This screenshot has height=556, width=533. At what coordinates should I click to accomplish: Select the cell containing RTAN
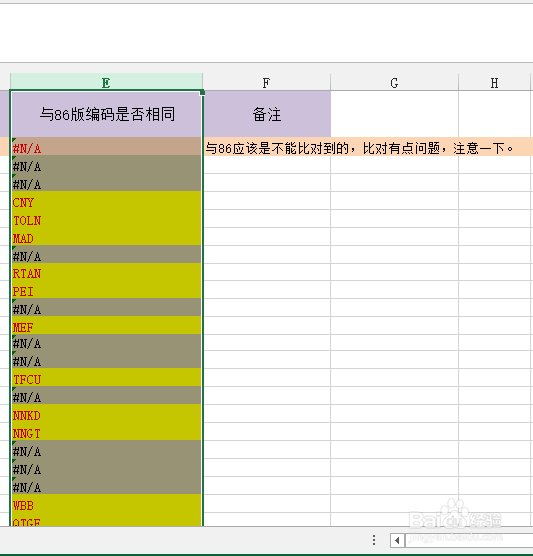coord(106,272)
